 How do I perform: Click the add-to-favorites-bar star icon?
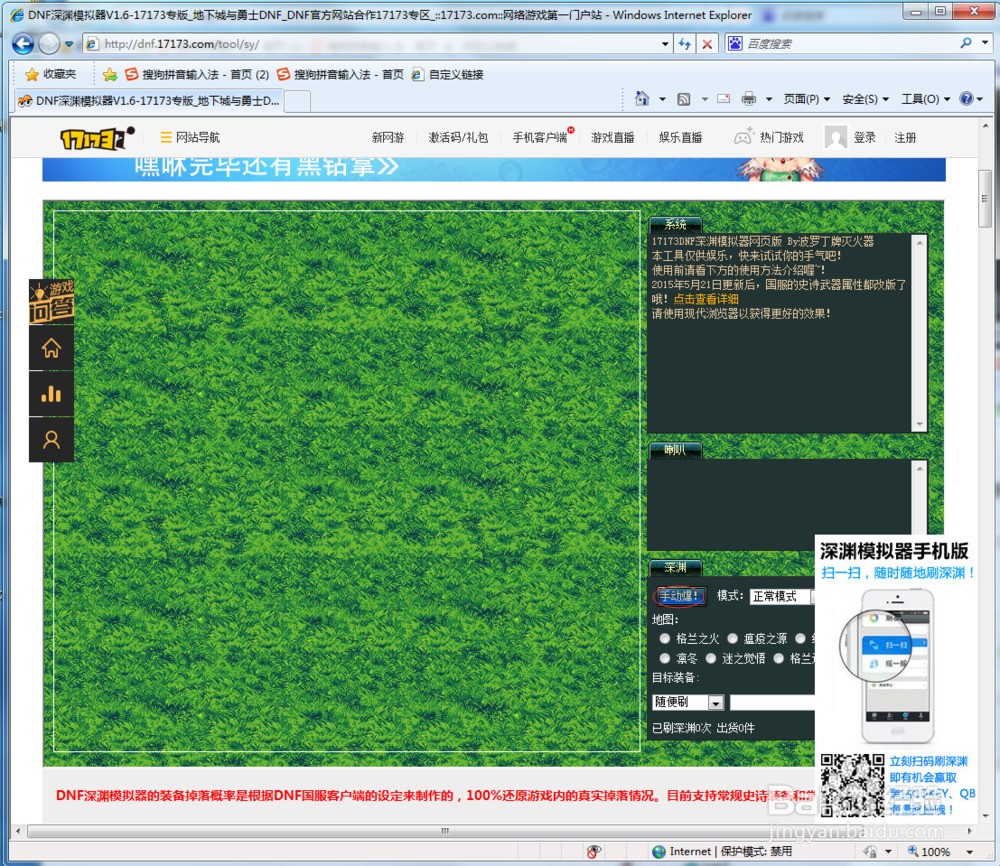(x=110, y=75)
